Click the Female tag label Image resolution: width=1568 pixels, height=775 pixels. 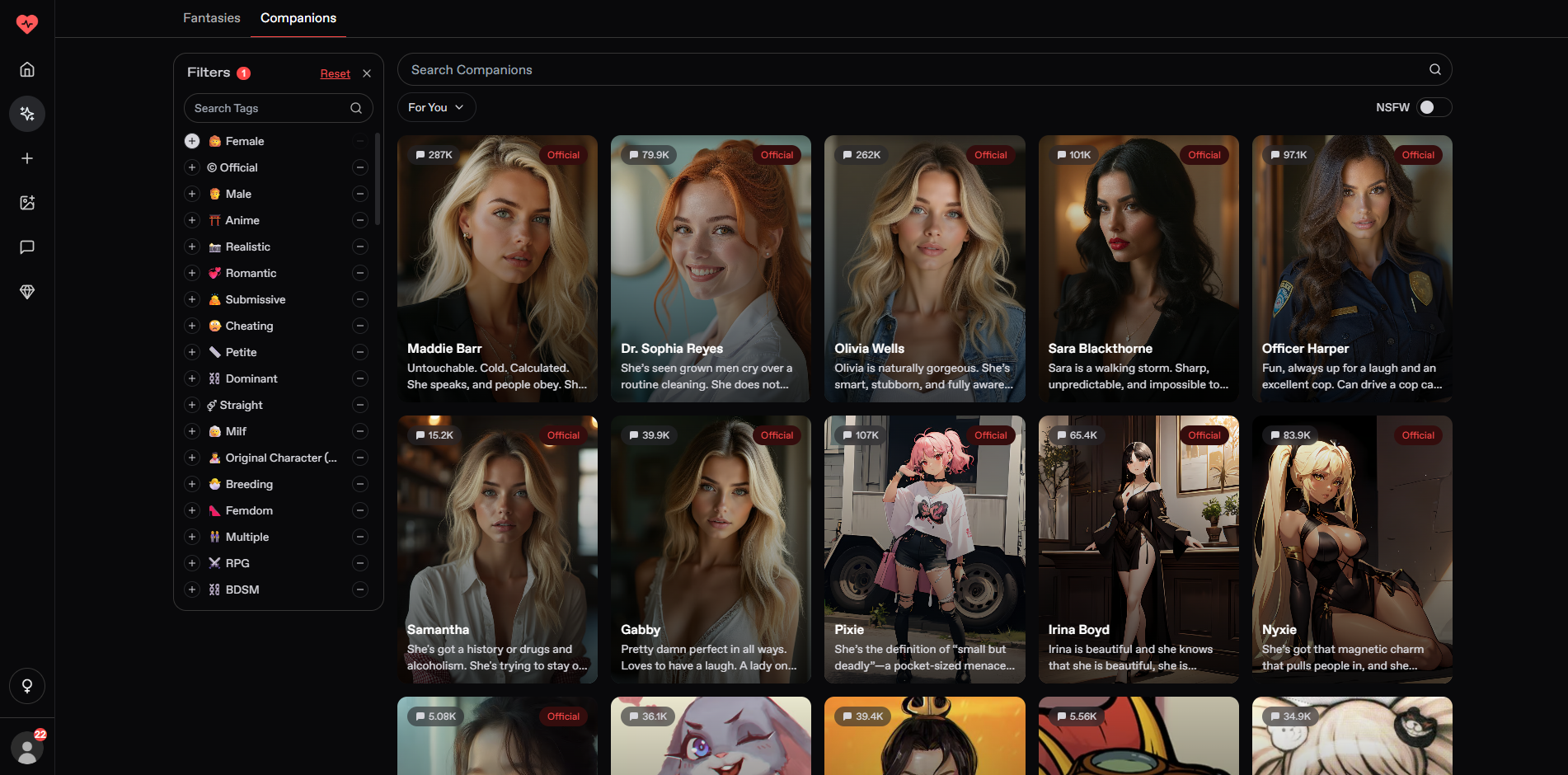tap(245, 141)
